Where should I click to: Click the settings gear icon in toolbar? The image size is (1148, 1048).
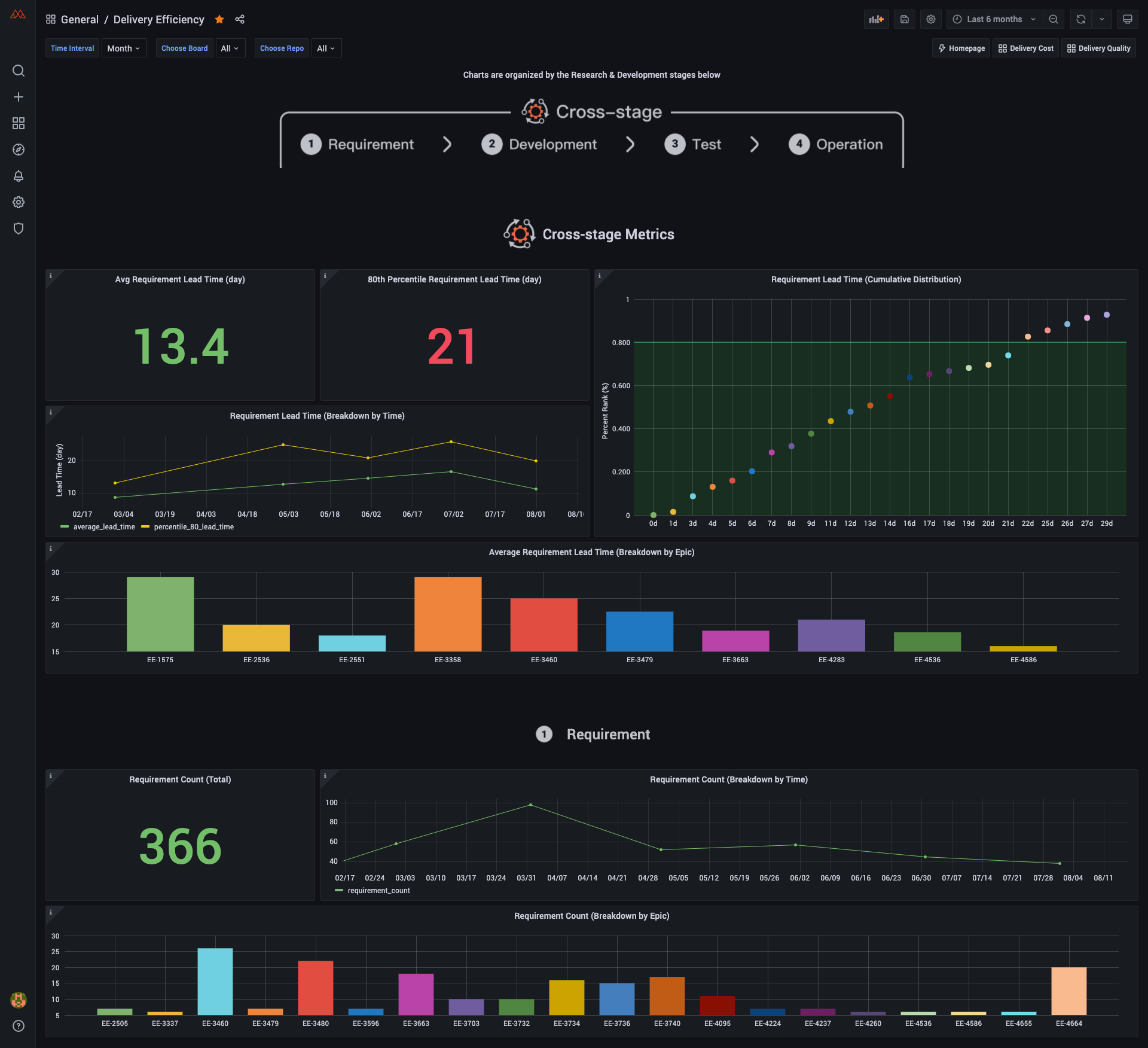pyautogui.click(x=931, y=19)
